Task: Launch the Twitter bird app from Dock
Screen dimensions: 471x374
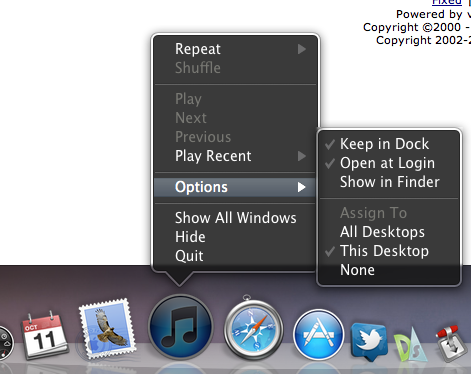Action: coord(369,342)
